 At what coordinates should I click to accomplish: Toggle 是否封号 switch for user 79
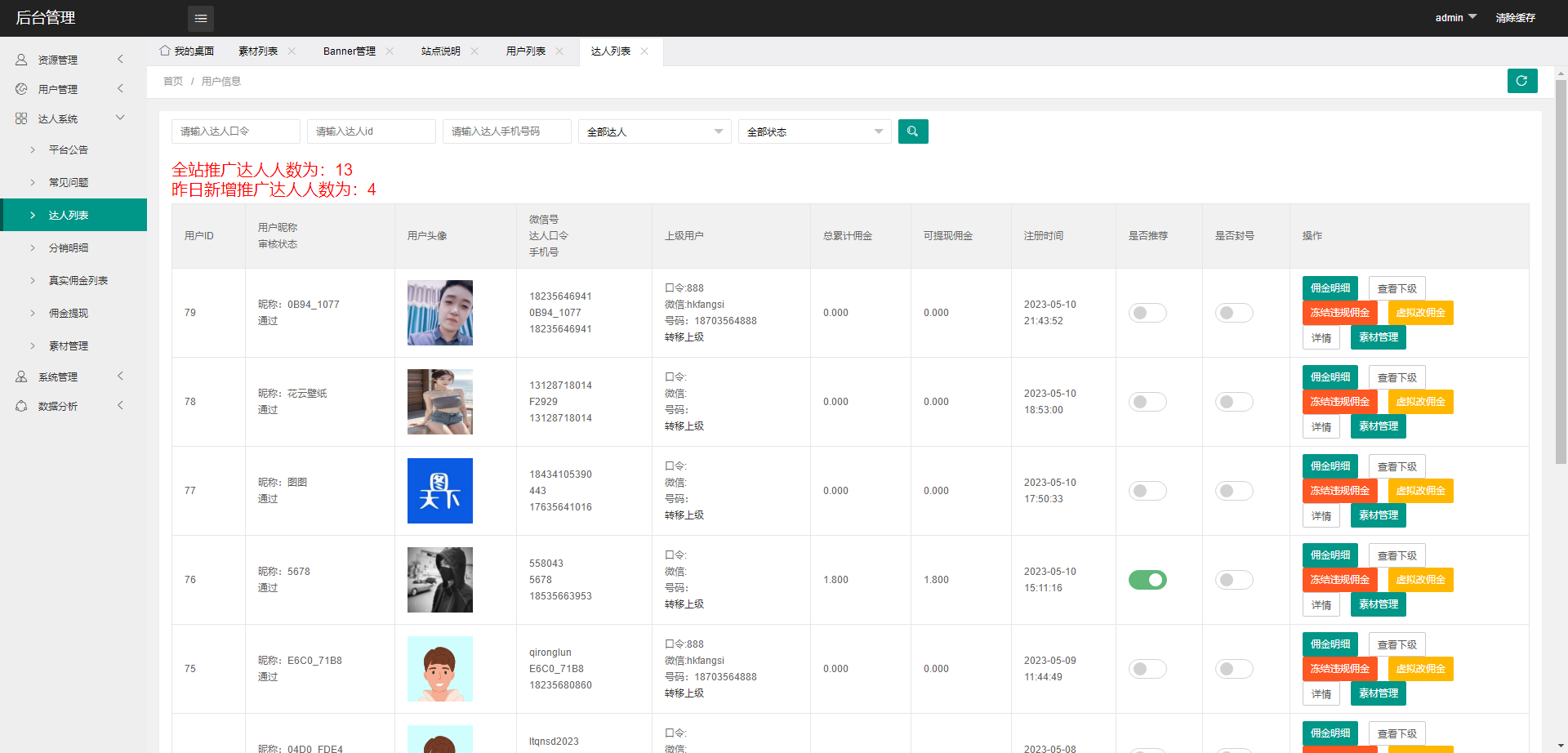pos(1234,313)
